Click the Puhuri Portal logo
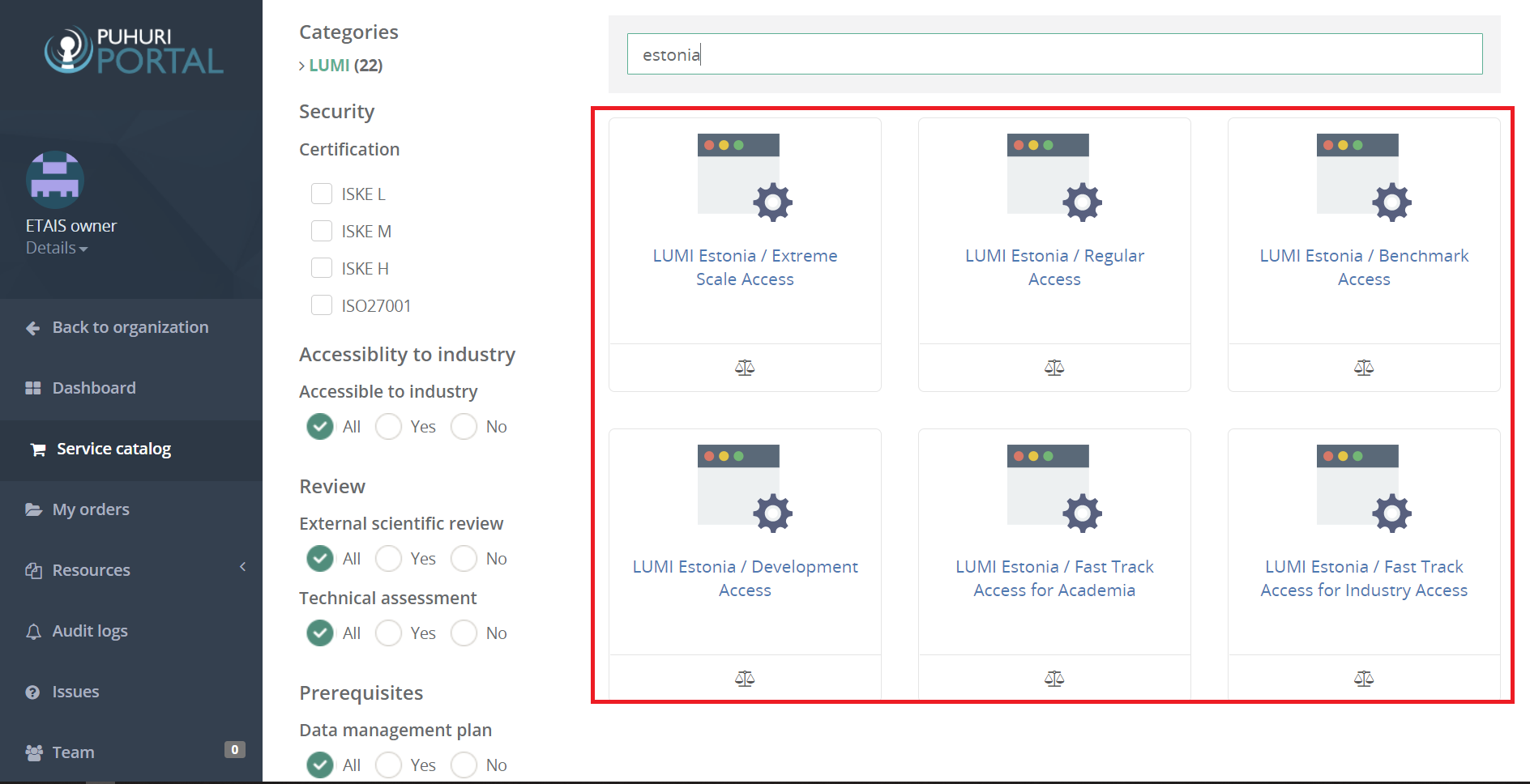Screen dimensions: 1530x784 (134, 50)
